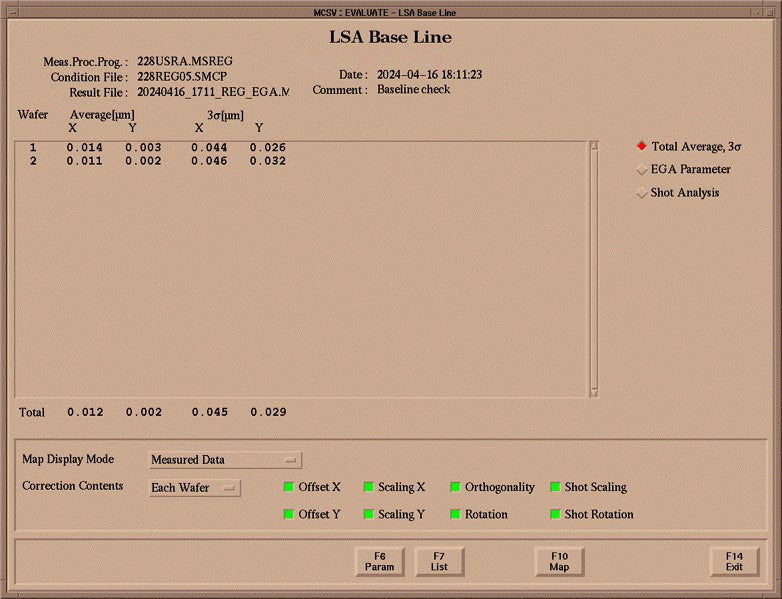Viewport: 782px width, 599px height.
Task: Toggle the Shot Rotation checkbox
Action: [555, 514]
